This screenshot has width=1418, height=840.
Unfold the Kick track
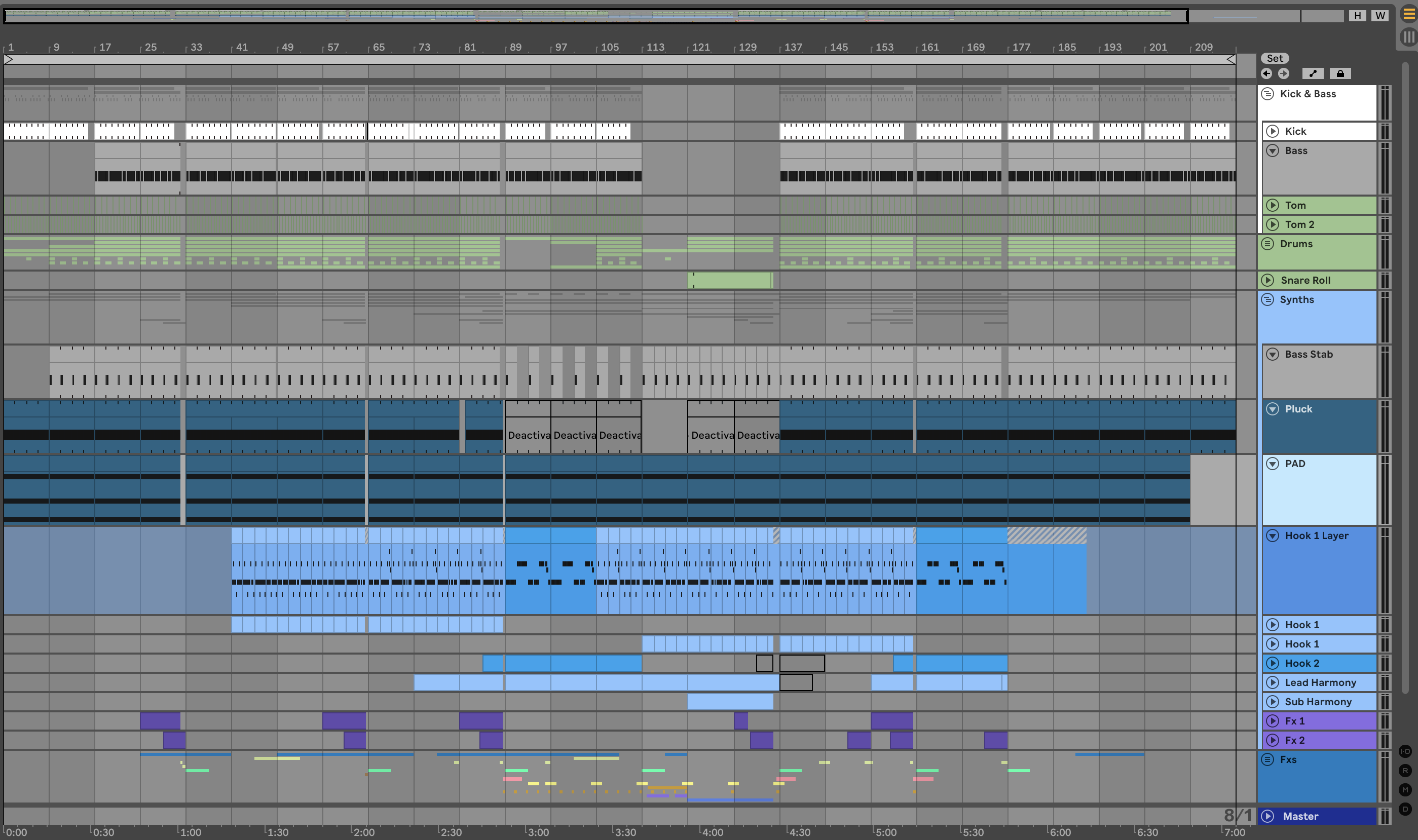(x=1273, y=131)
